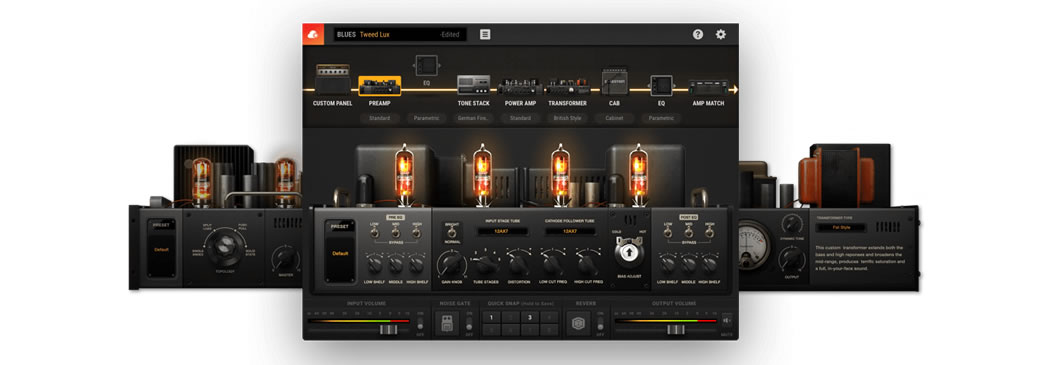Open the Input Stage Tube 12AX7 selector
1052x365 pixels.
point(503,231)
